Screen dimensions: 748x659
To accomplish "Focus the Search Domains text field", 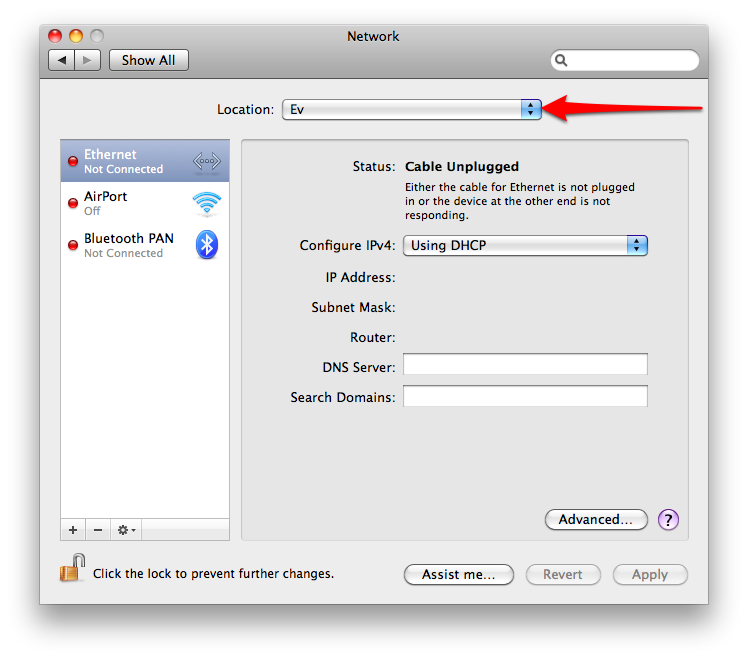I will coord(525,397).
